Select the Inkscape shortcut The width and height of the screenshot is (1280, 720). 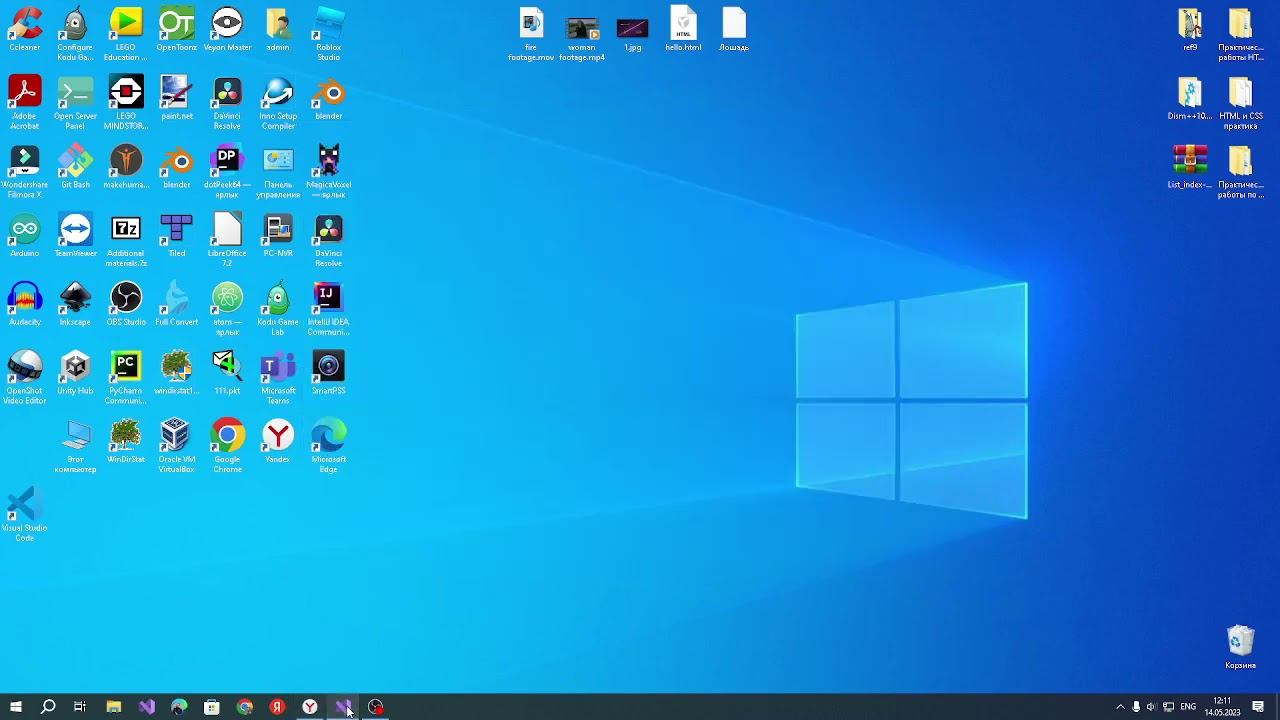(x=75, y=304)
